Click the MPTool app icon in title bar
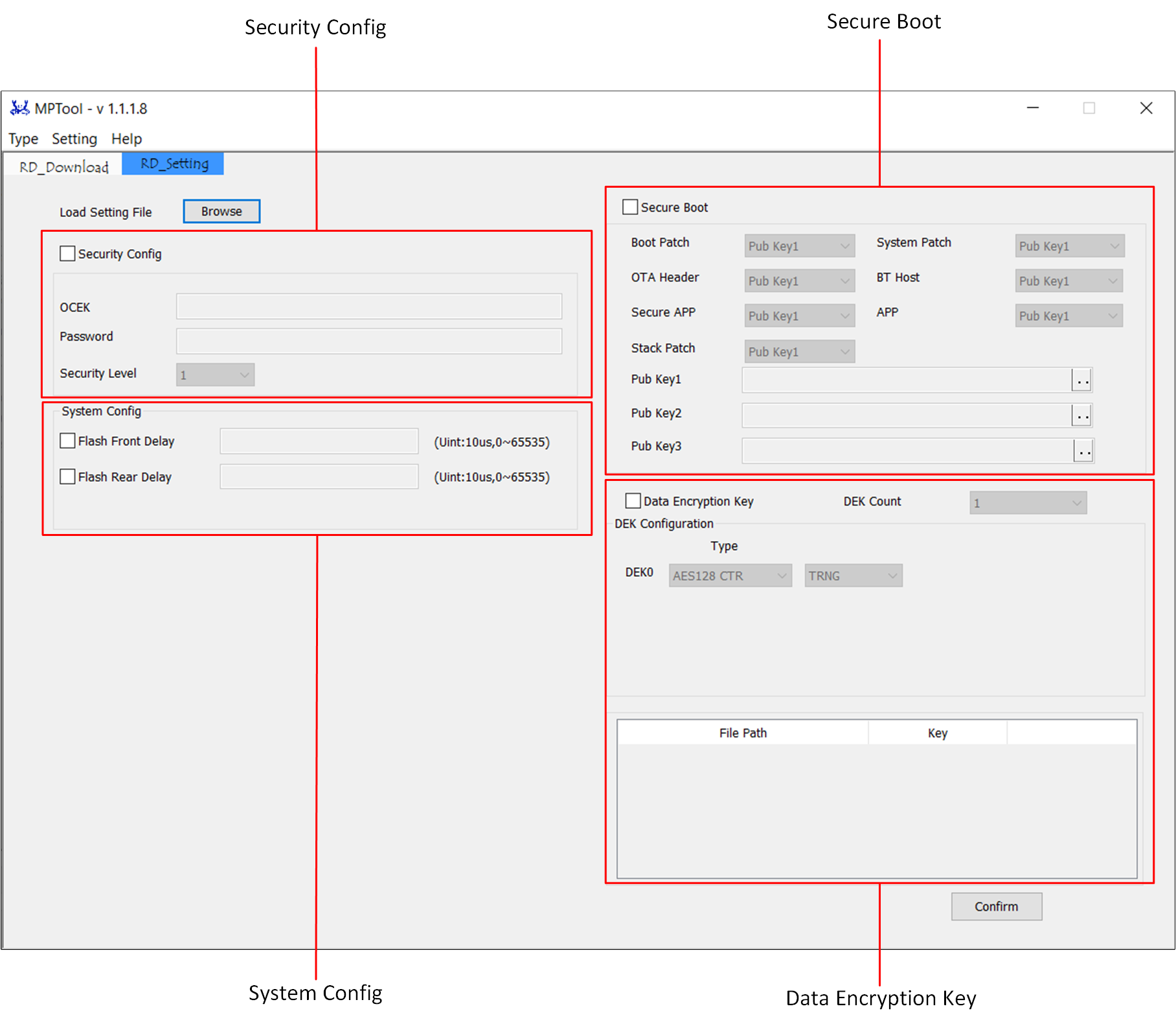Image resolution: width=1176 pixels, height=1024 pixels. pyautogui.click(x=19, y=108)
